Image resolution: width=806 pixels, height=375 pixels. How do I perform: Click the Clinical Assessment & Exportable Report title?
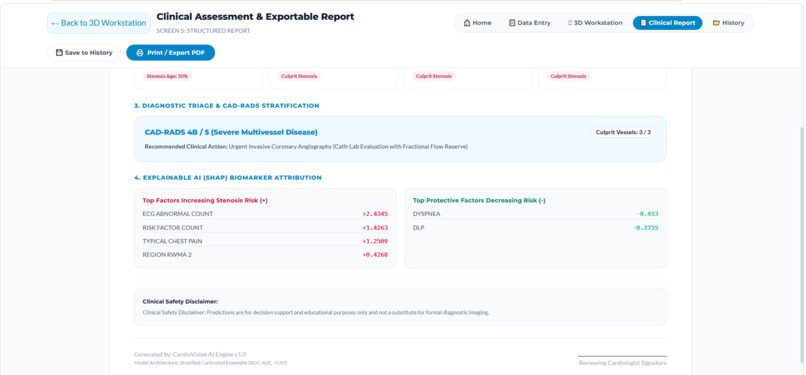coord(255,17)
